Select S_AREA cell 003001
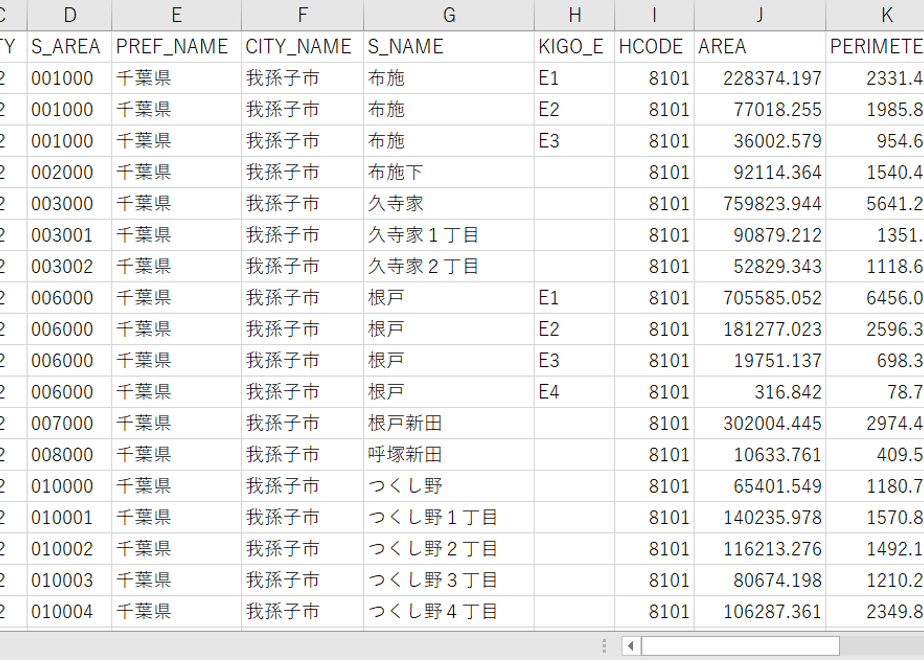The height and width of the screenshot is (660, 924). [70, 235]
